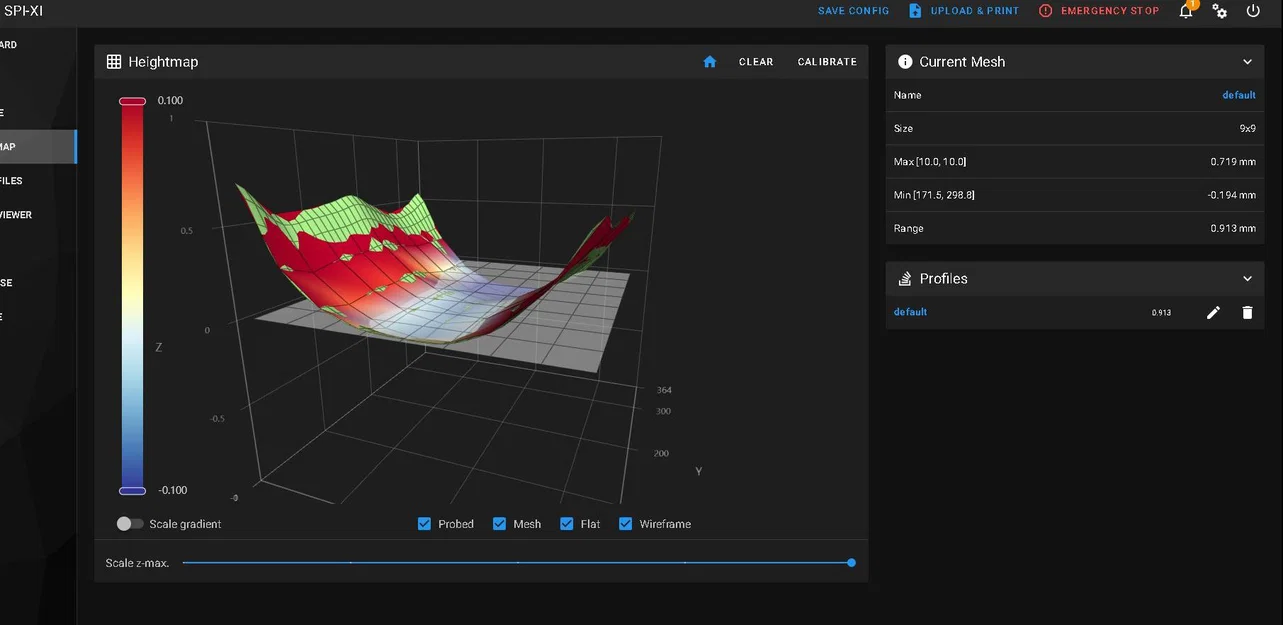Click the power icon in top bar
The height and width of the screenshot is (625, 1283).
click(x=1253, y=11)
